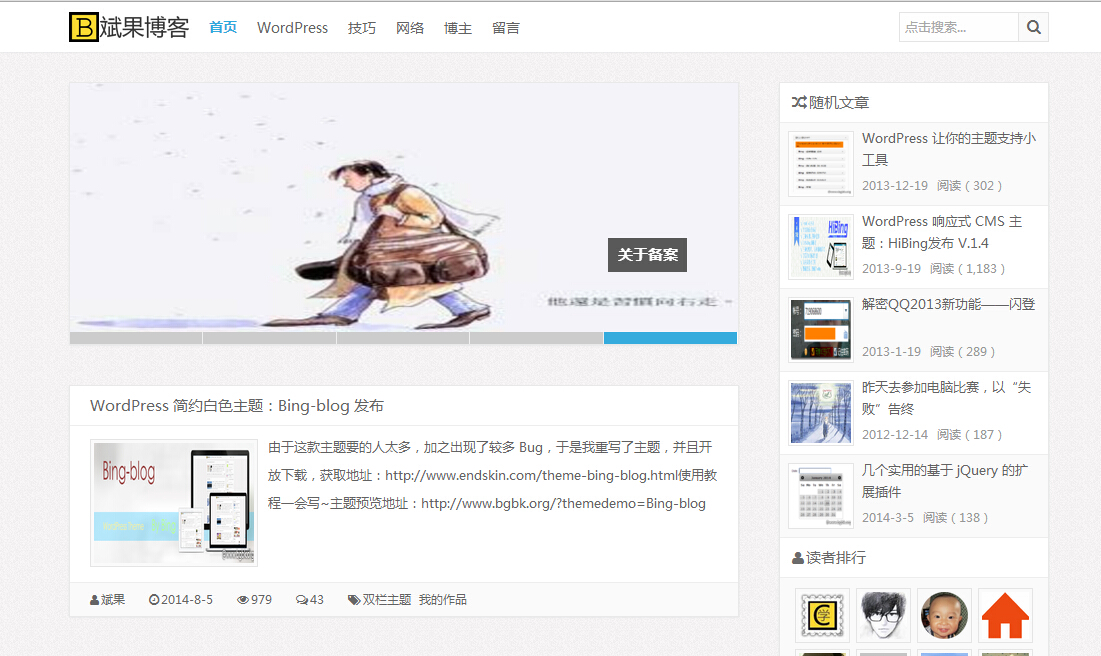Click the author icon next to 斌果
The height and width of the screenshot is (656, 1101).
pyautogui.click(x=94, y=600)
